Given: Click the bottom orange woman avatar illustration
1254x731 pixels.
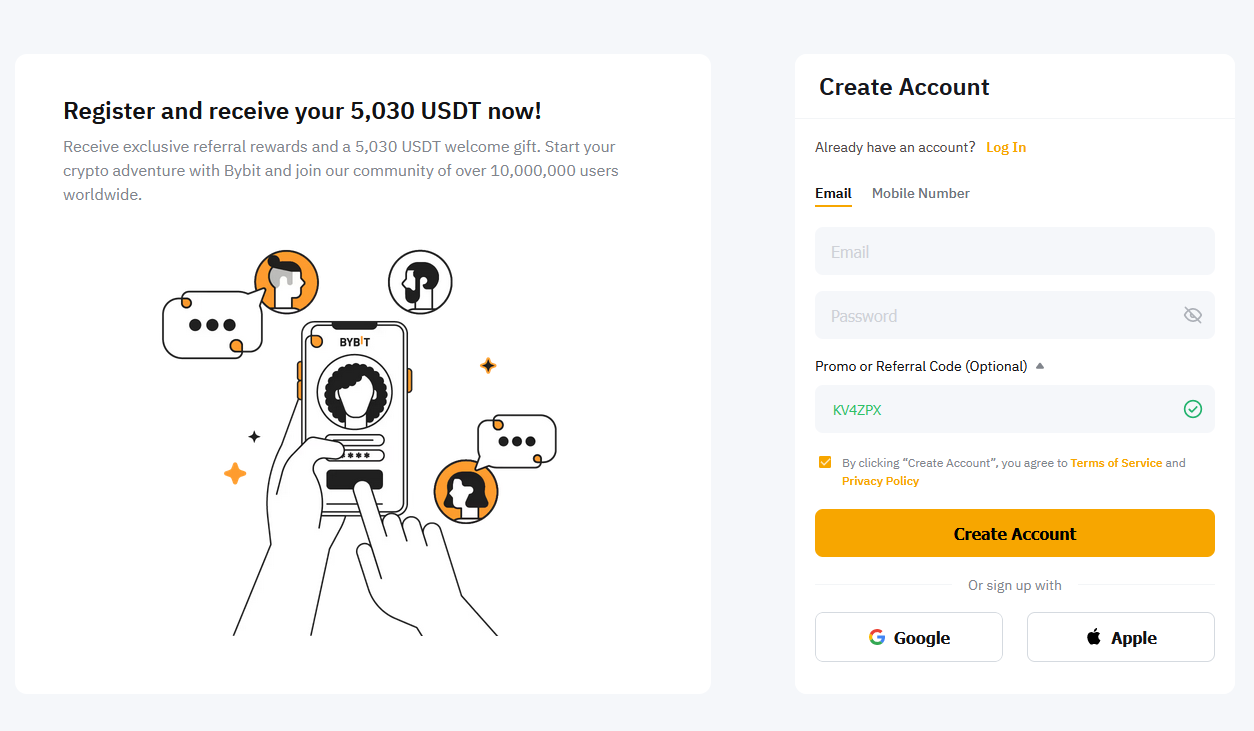Looking at the screenshot, I should point(466,491).
